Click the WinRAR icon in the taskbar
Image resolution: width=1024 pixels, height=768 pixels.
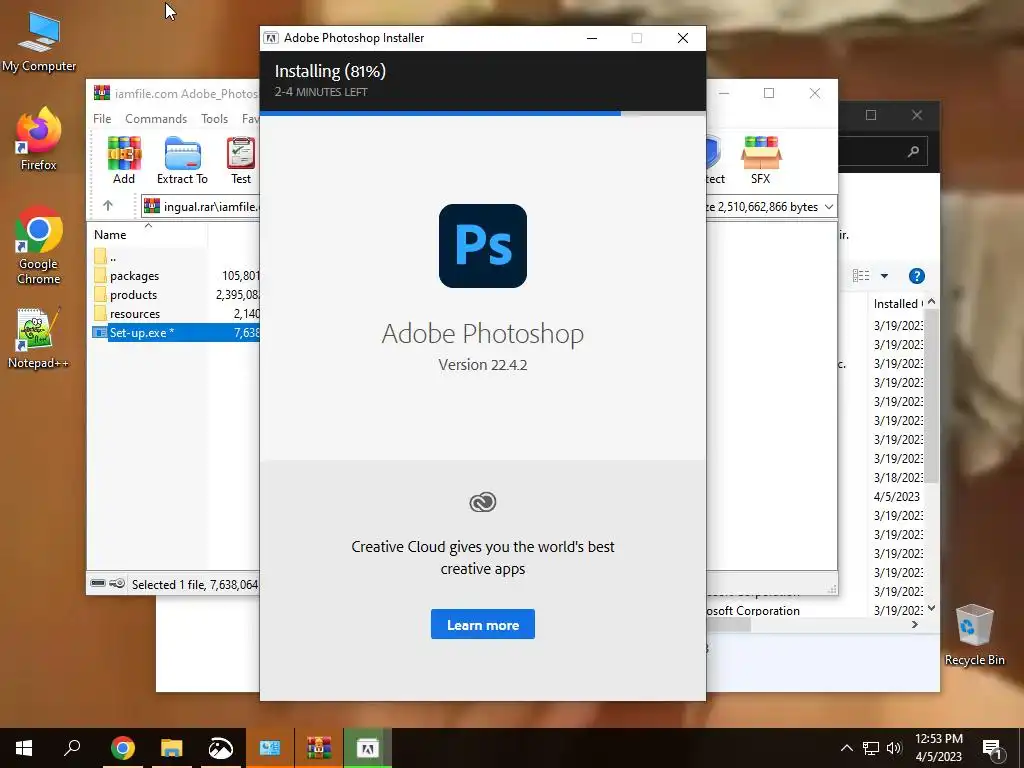tap(319, 748)
